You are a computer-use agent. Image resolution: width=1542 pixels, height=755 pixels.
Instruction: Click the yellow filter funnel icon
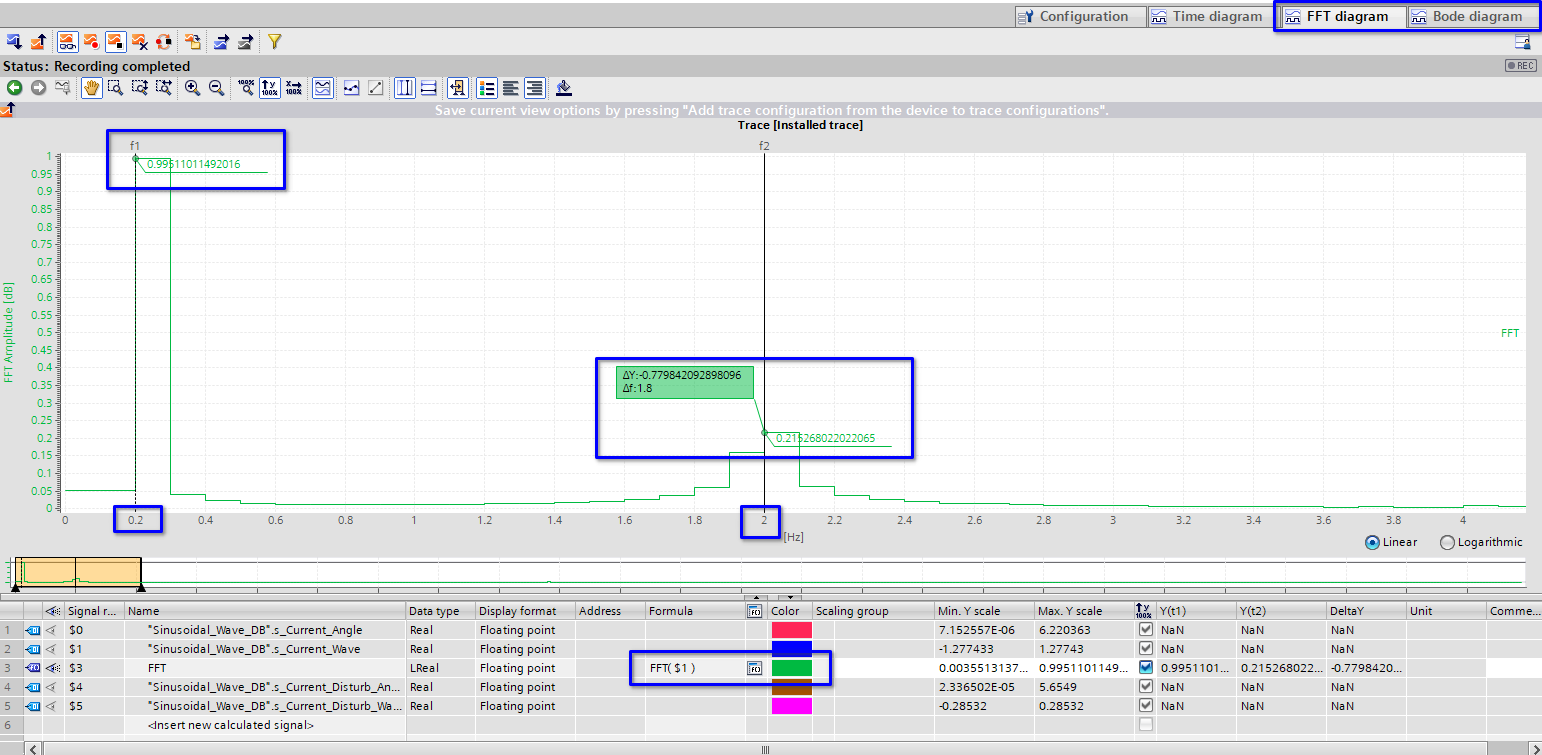coord(275,42)
